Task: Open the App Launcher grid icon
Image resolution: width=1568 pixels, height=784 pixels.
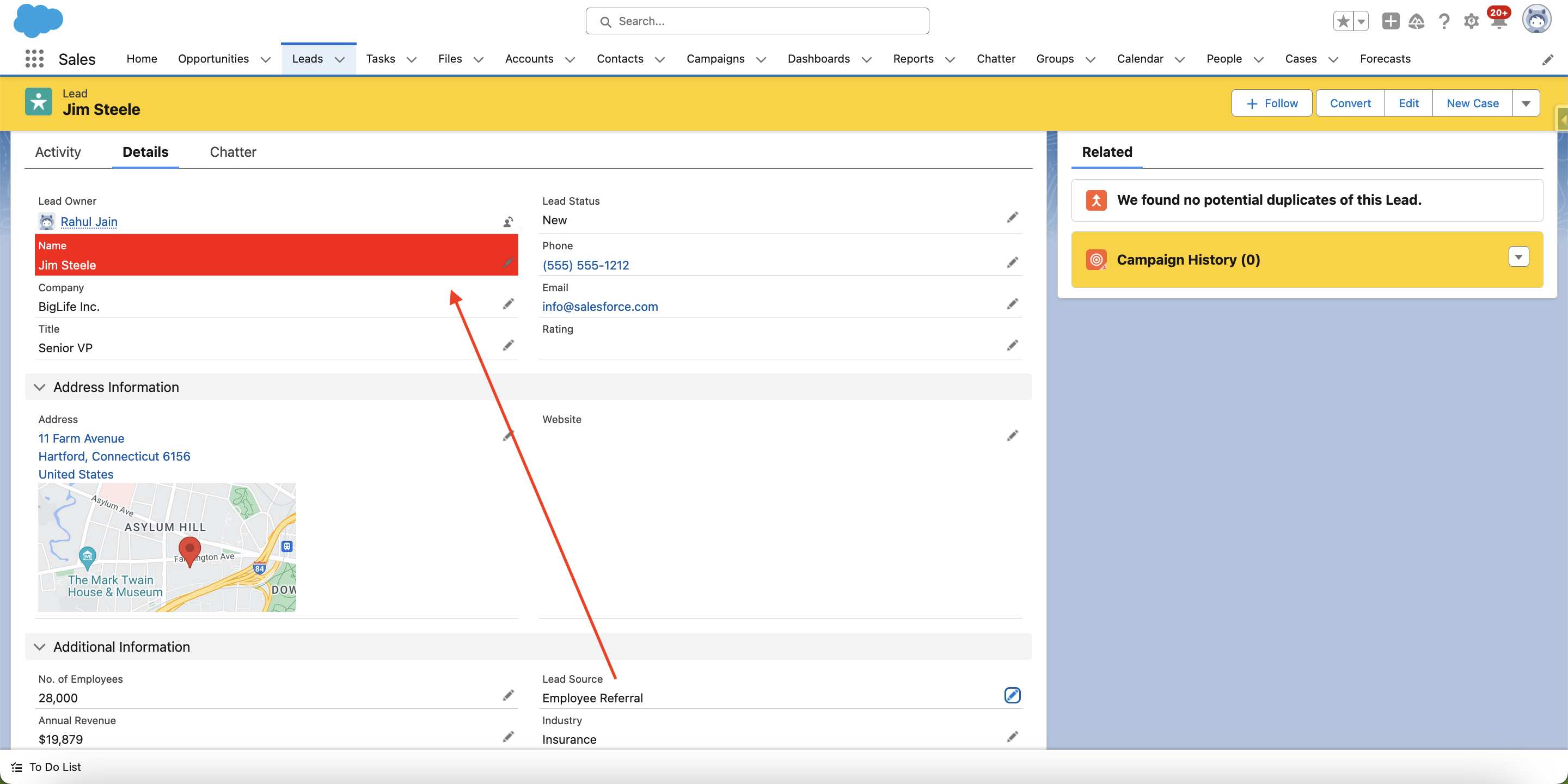Action: pyautogui.click(x=35, y=58)
